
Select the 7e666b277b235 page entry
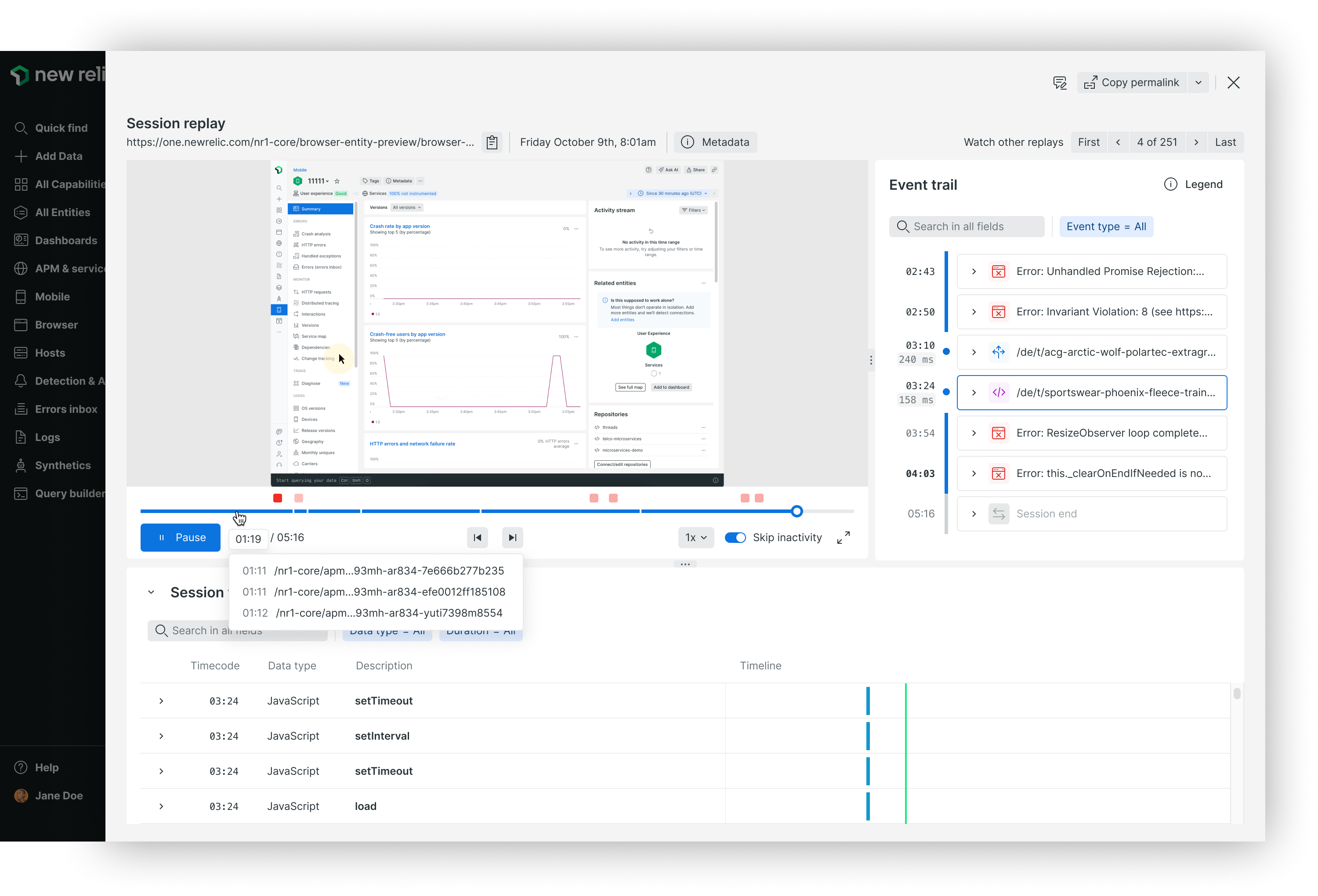(374, 571)
